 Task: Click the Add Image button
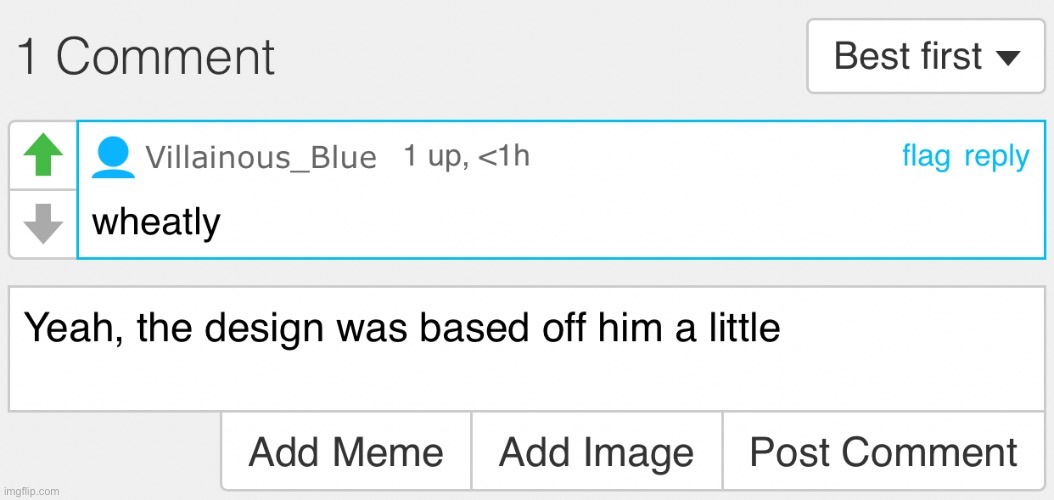pyautogui.click(x=597, y=451)
